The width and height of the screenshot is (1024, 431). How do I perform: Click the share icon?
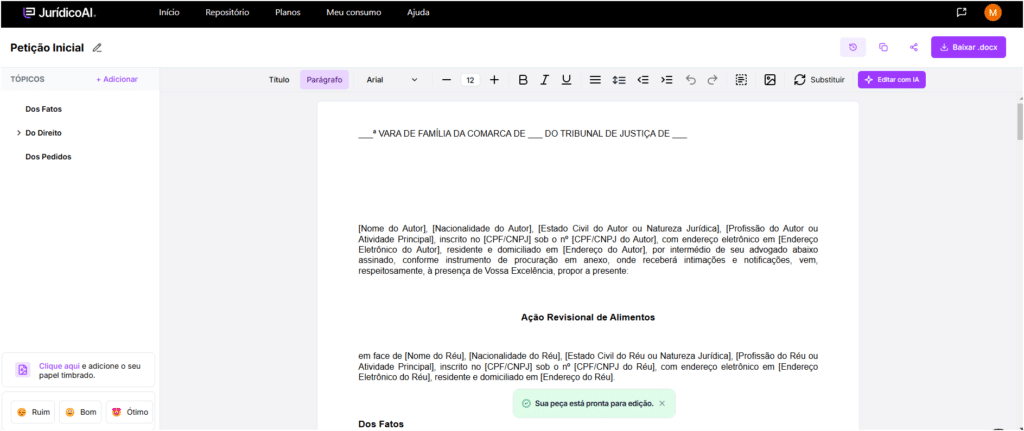click(913, 47)
